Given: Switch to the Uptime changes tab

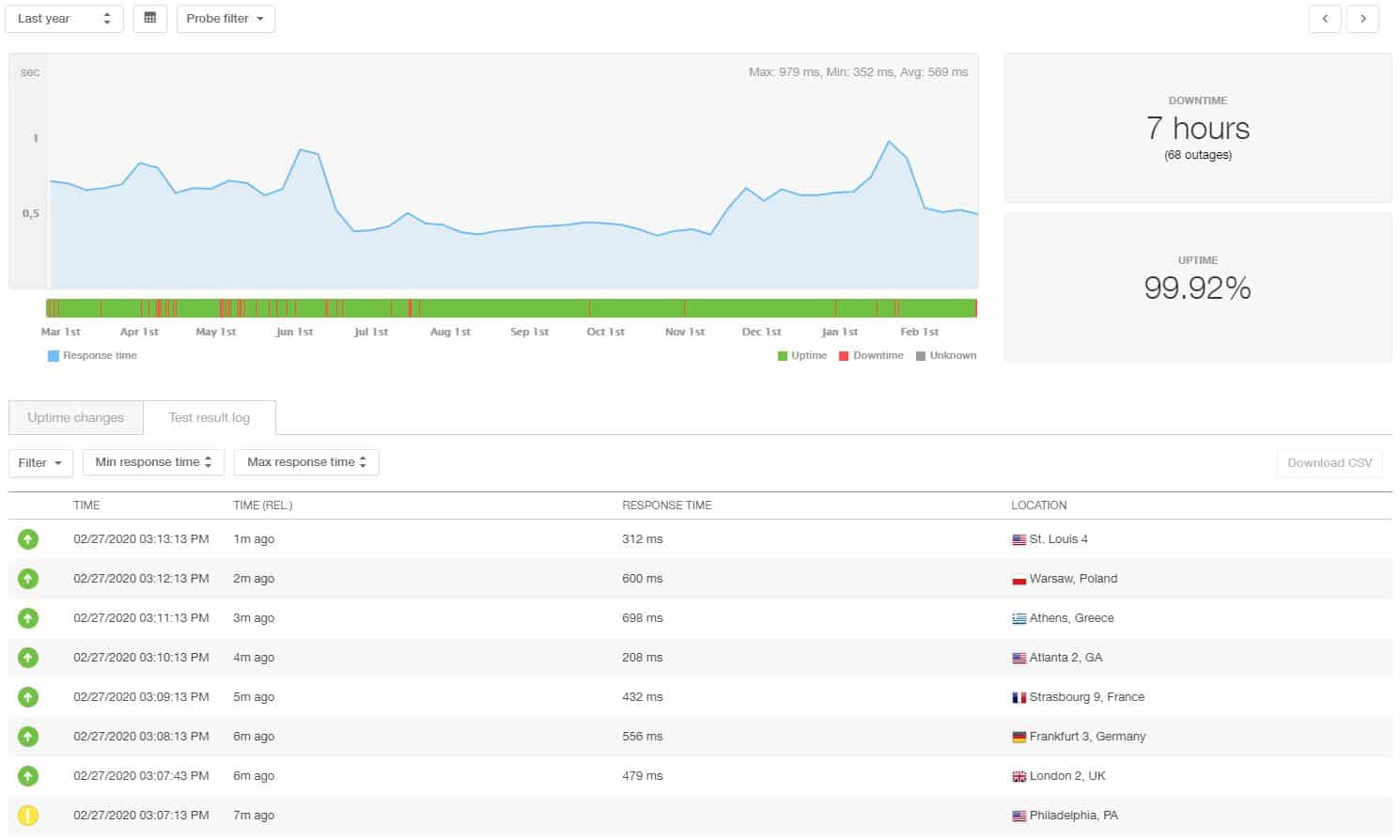Looking at the screenshot, I should (x=76, y=417).
